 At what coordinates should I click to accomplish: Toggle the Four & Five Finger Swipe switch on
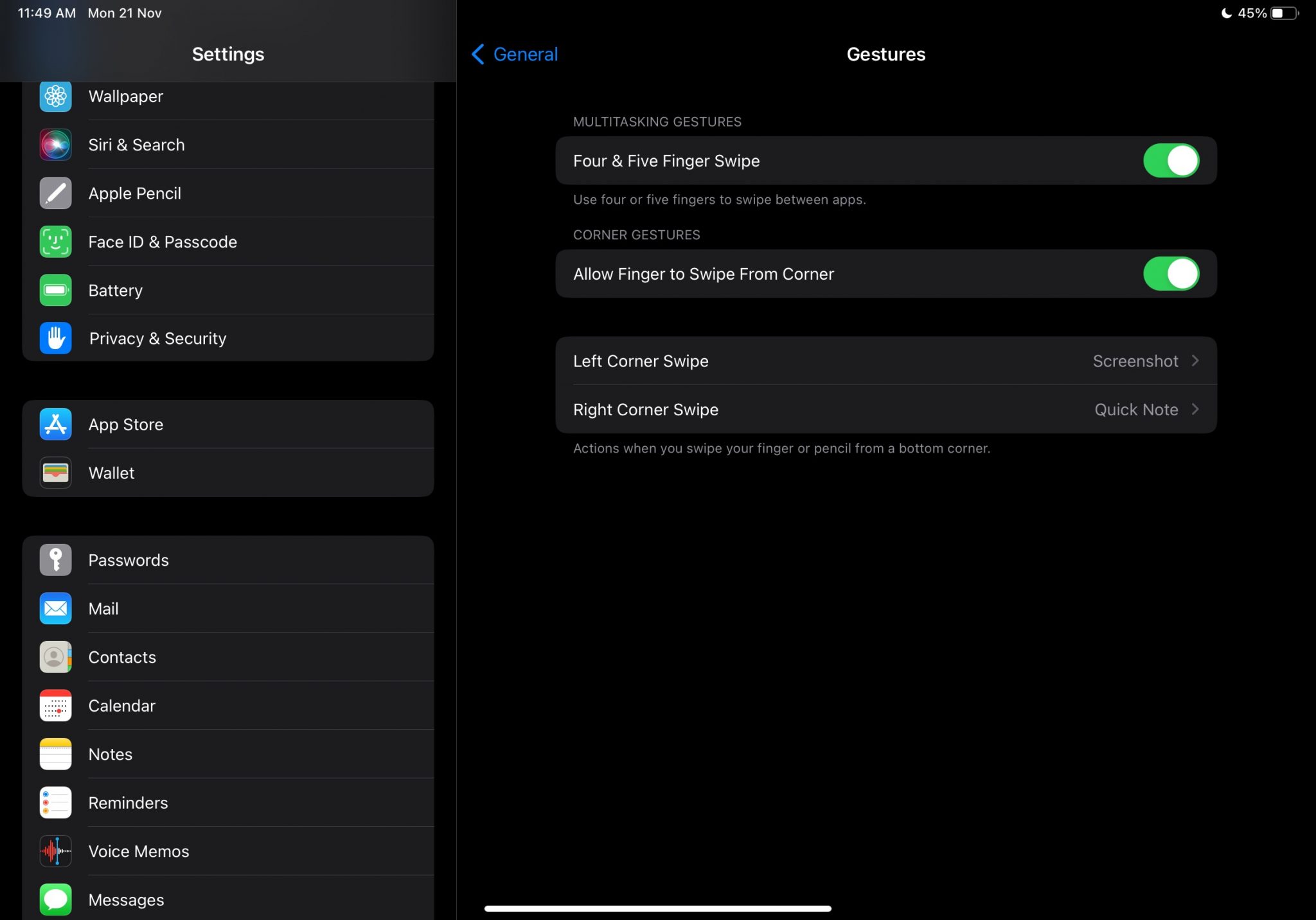[1171, 161]
